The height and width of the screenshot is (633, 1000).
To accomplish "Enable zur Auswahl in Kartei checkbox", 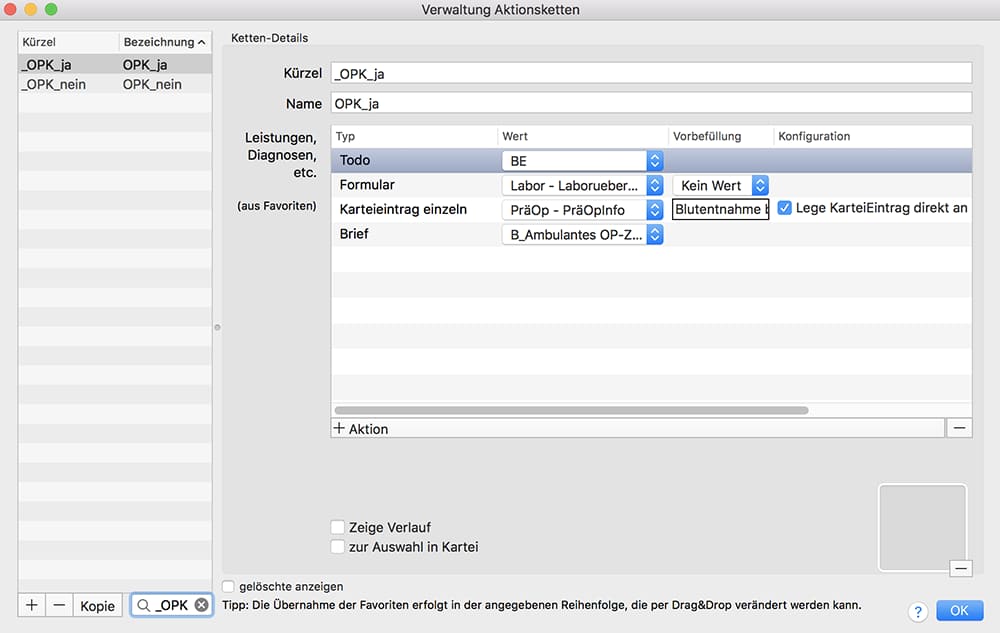I will 337,546.
